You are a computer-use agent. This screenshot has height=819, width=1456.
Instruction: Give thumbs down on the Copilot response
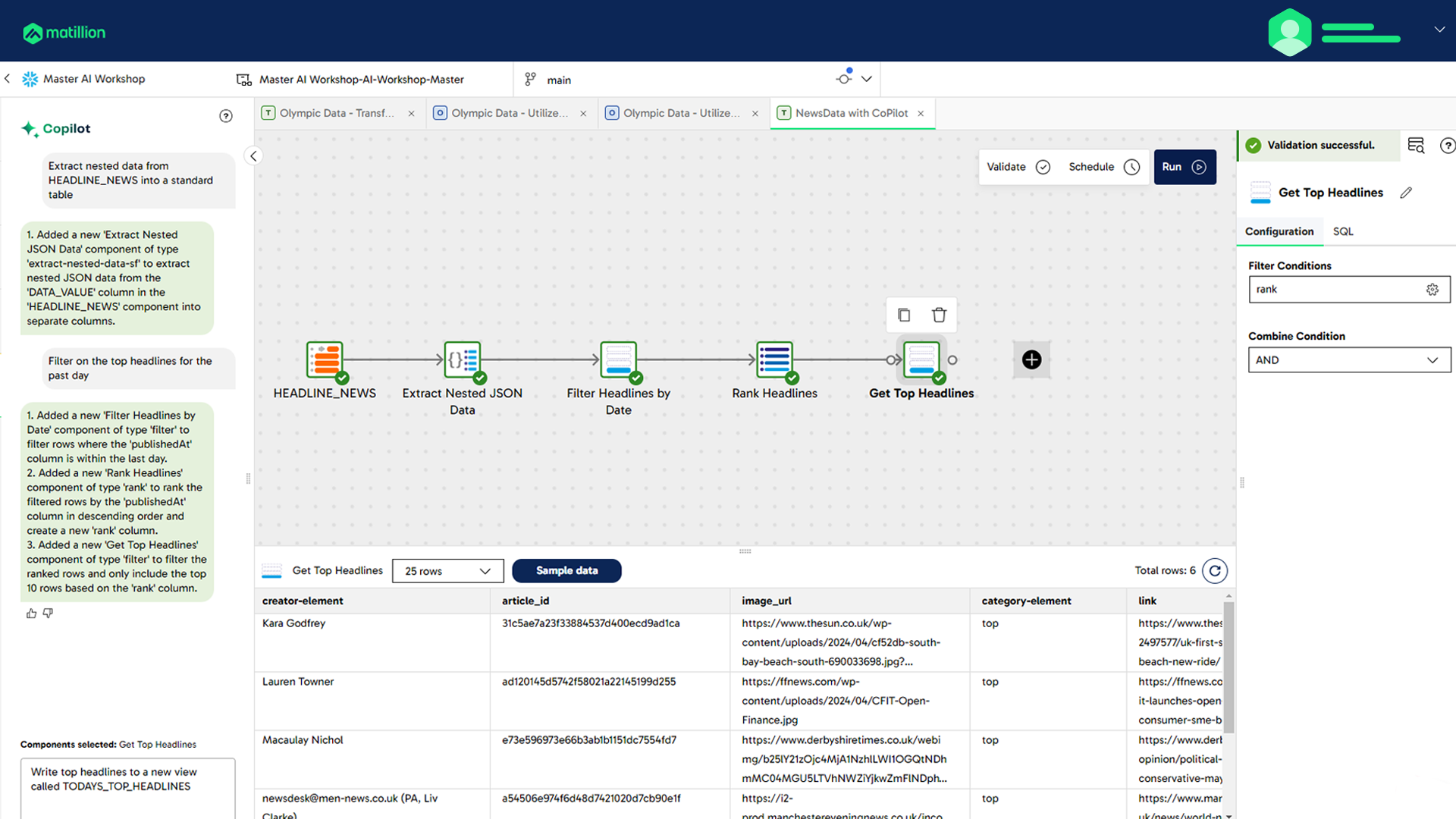48,613
